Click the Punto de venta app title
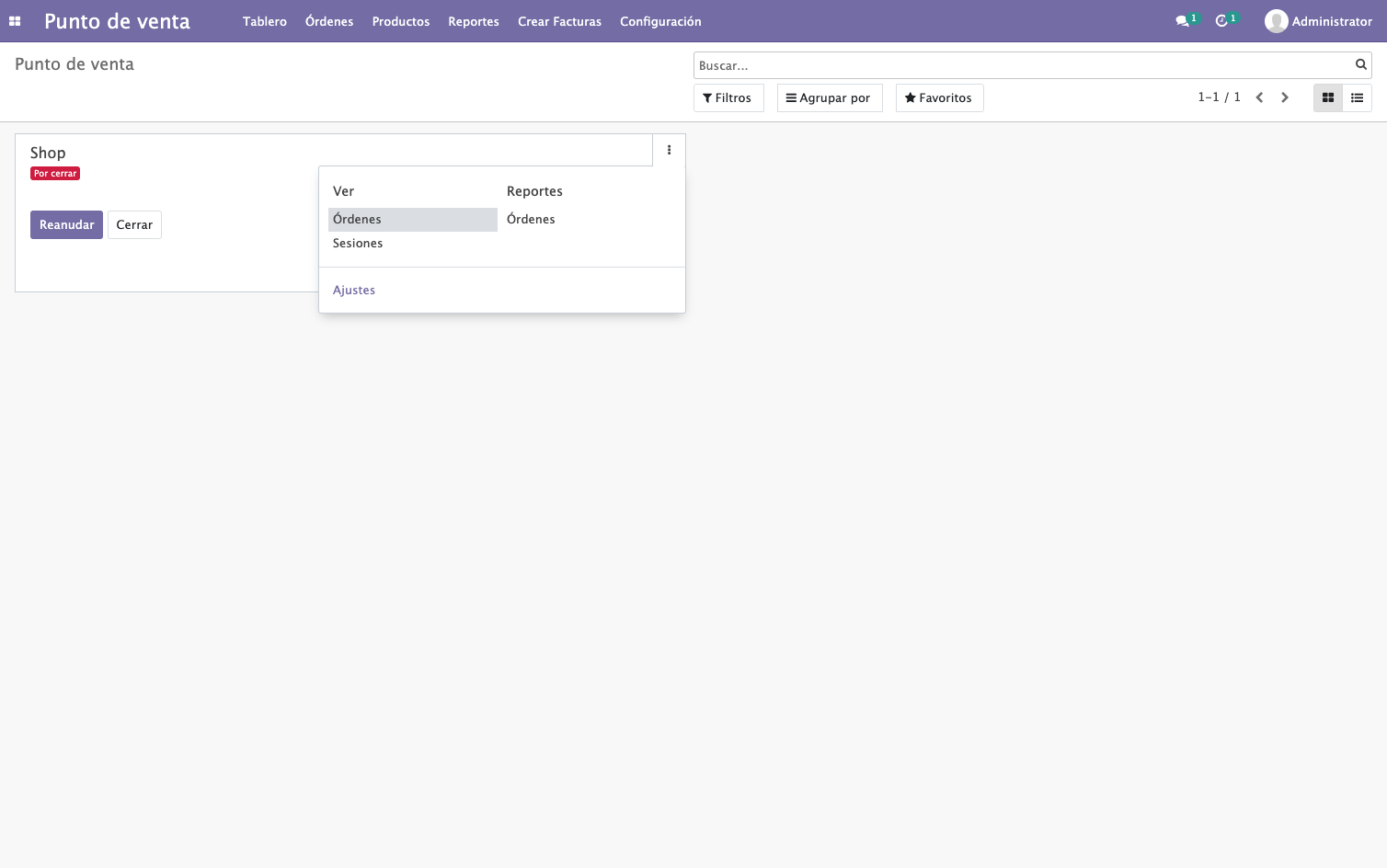The image size is (1387, 868). point(117,21)
